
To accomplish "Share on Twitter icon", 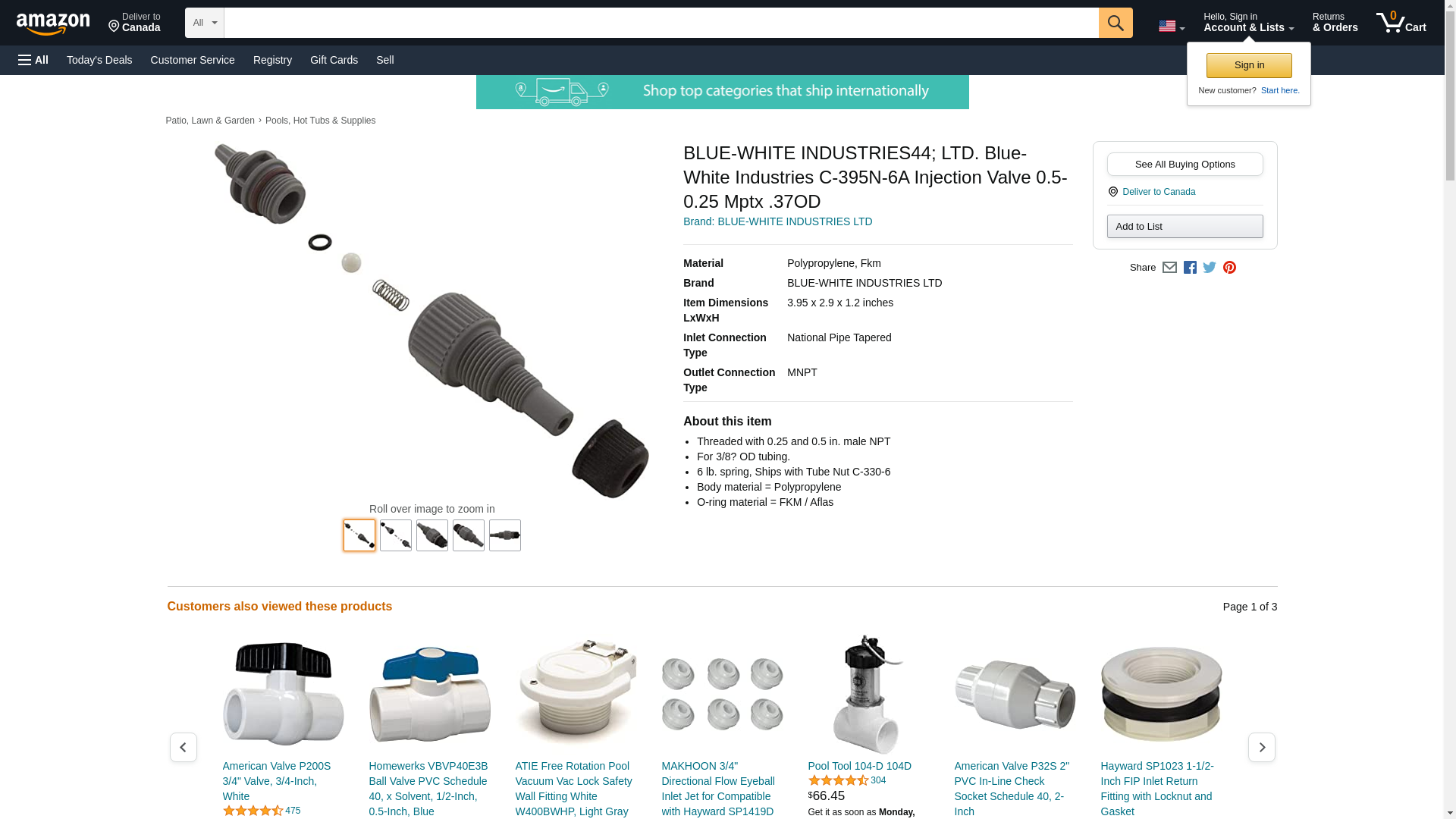I will coord(1210,268).
